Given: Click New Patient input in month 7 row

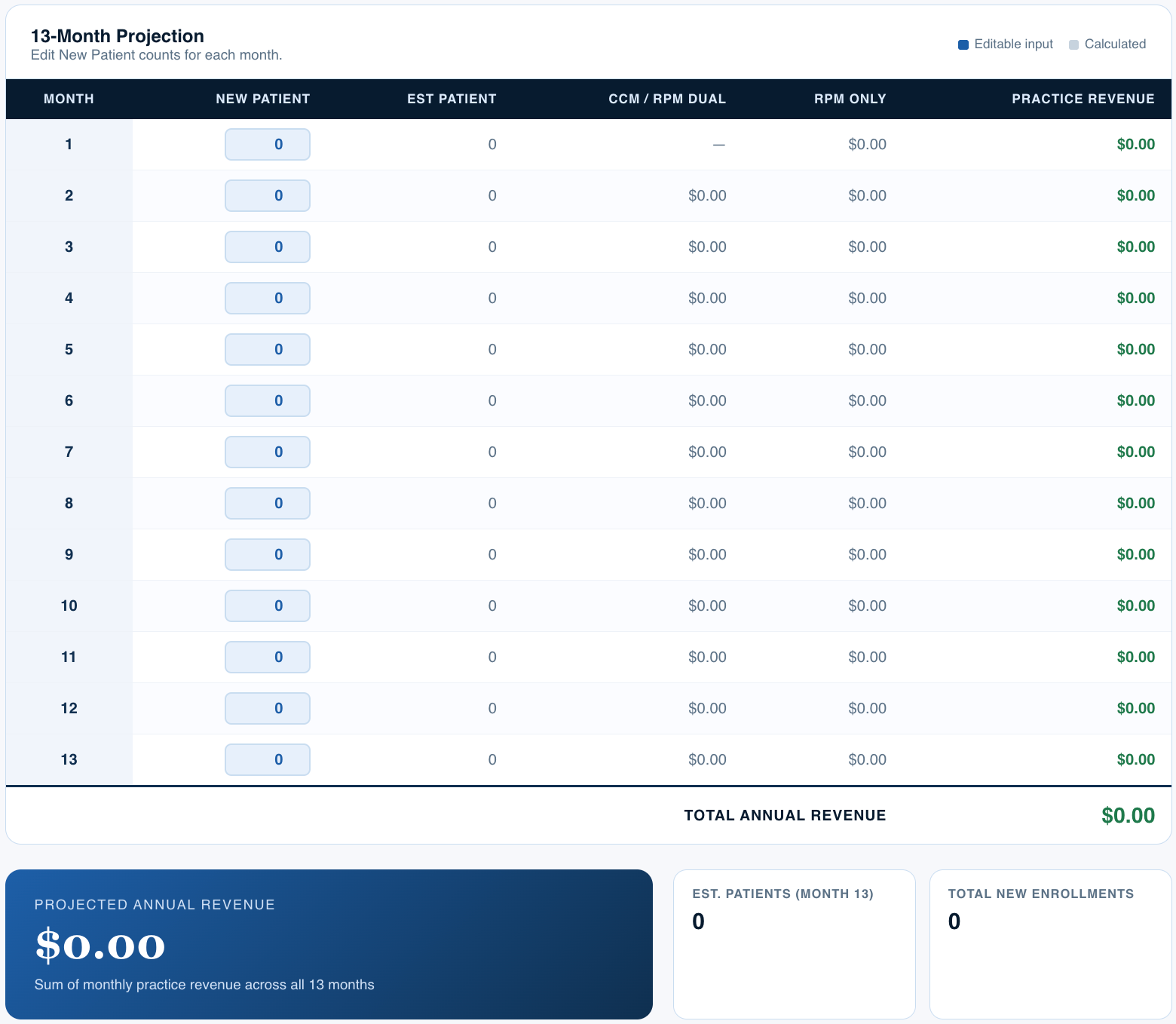Looking at the screenshot, I should [268, 452].
